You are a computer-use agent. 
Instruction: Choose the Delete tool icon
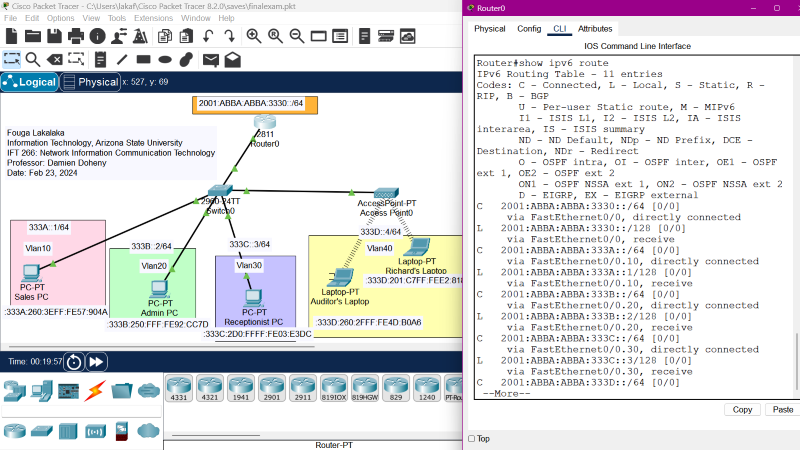(x=54, y=60)
